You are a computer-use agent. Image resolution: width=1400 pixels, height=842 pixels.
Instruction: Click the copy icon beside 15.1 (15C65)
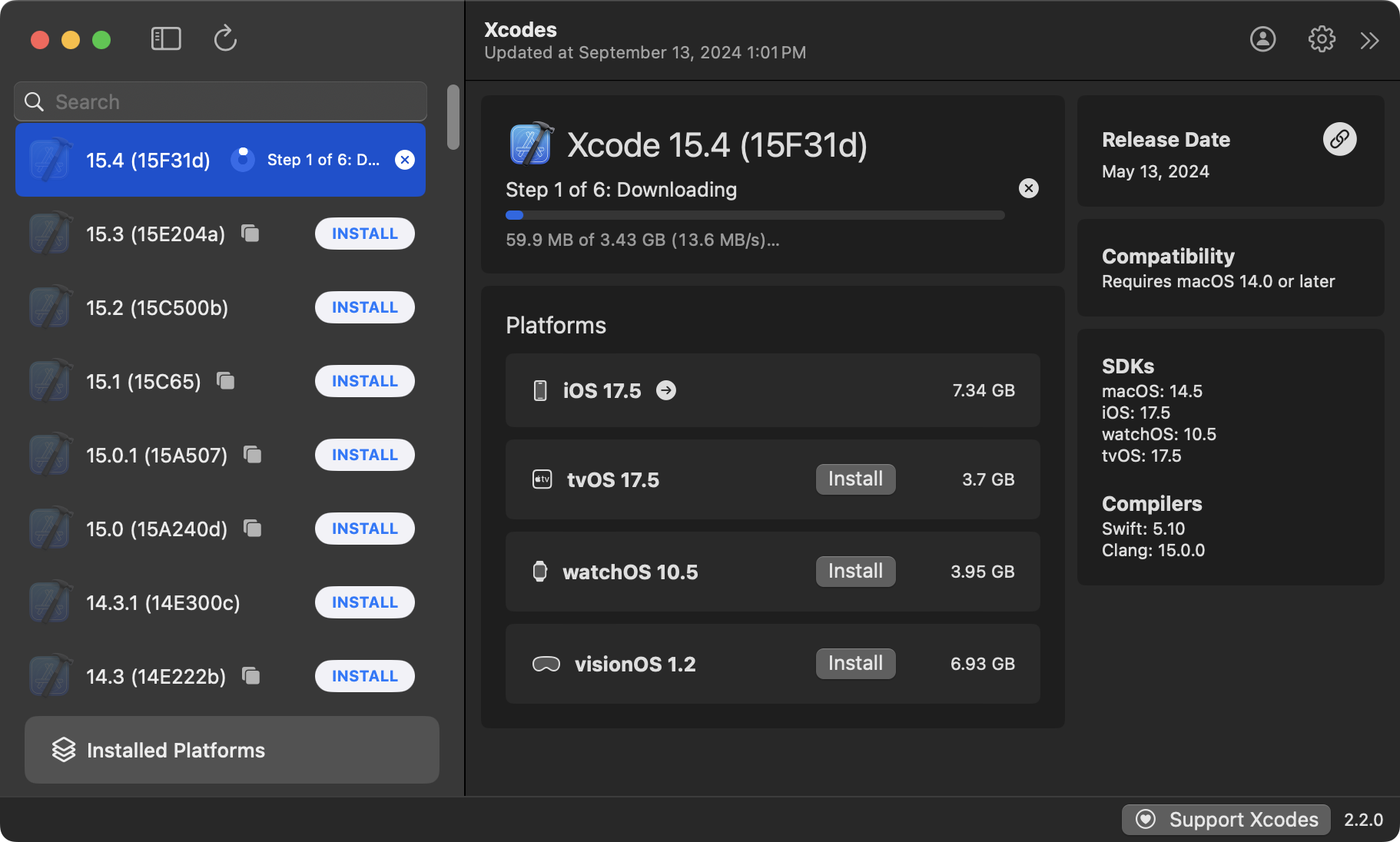(226, 380)
